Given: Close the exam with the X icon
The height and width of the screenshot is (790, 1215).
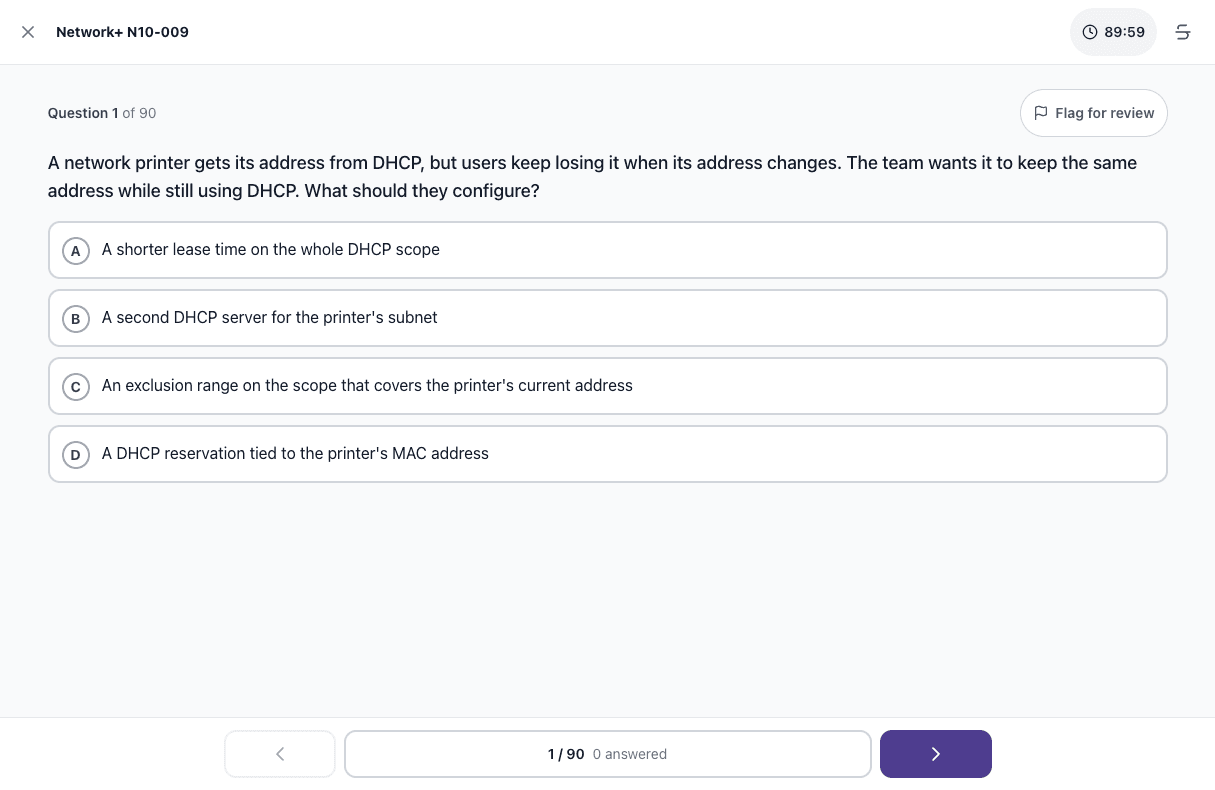Looking at the screenshot, I should (x=28, y=32).
